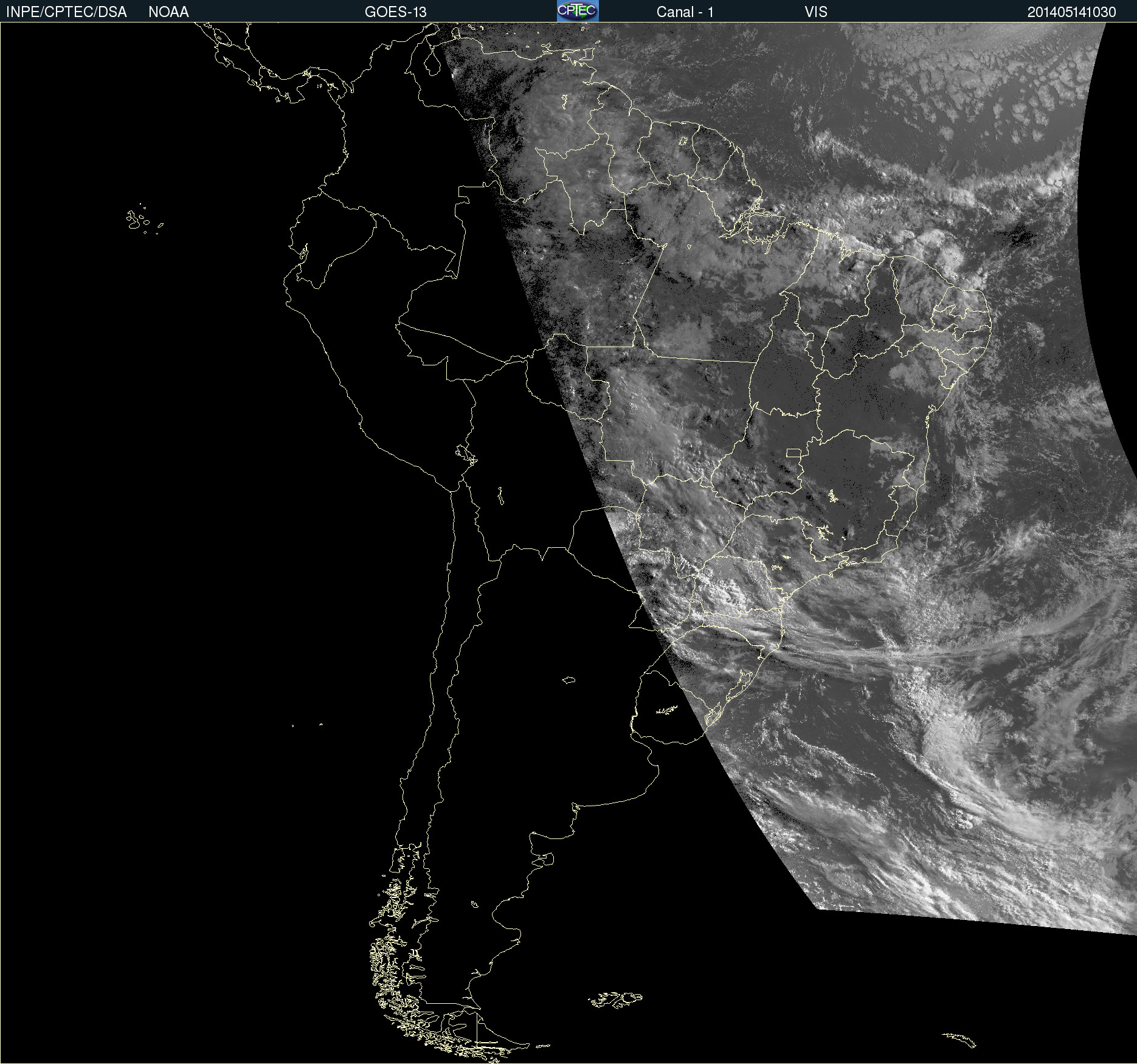The height and width of the screenshot is (1064, 1137).
Task: Click the Canal - 1 channel label
Action: (x=685, y=12)
